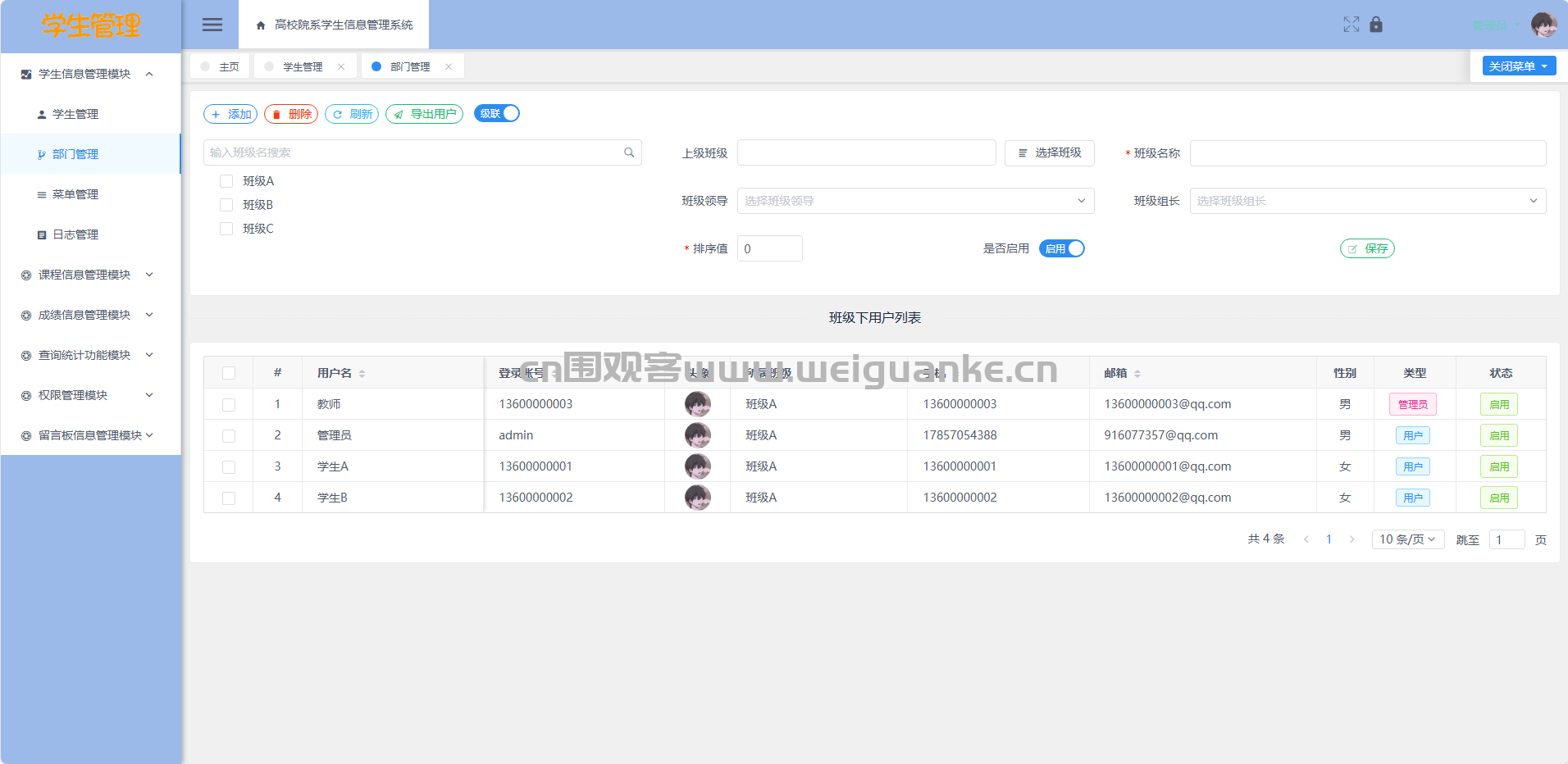Check the 班级A checkbox in tree
The height and width of the screenshot is (764, 1568).
226,181
